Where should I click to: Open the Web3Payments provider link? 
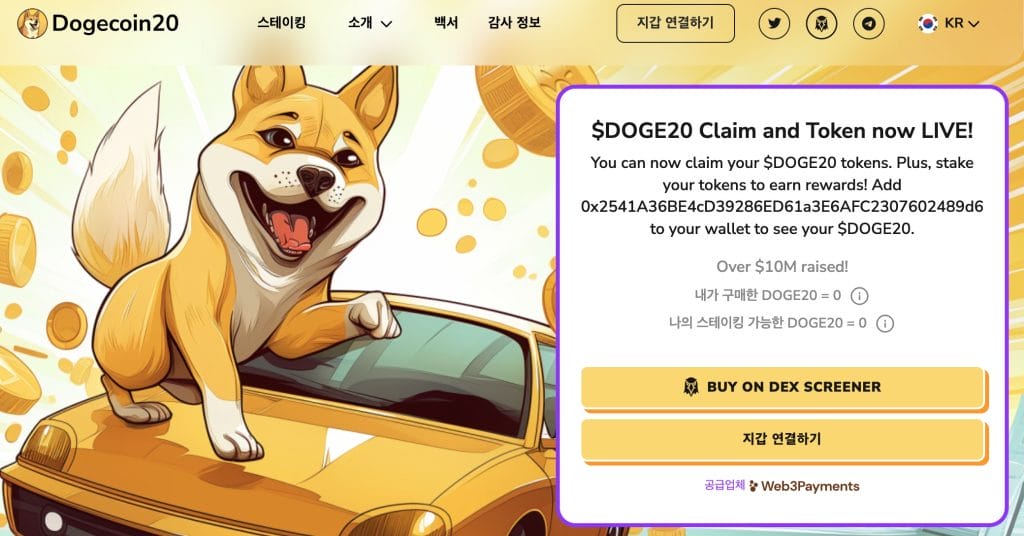(x=804, y=486)
